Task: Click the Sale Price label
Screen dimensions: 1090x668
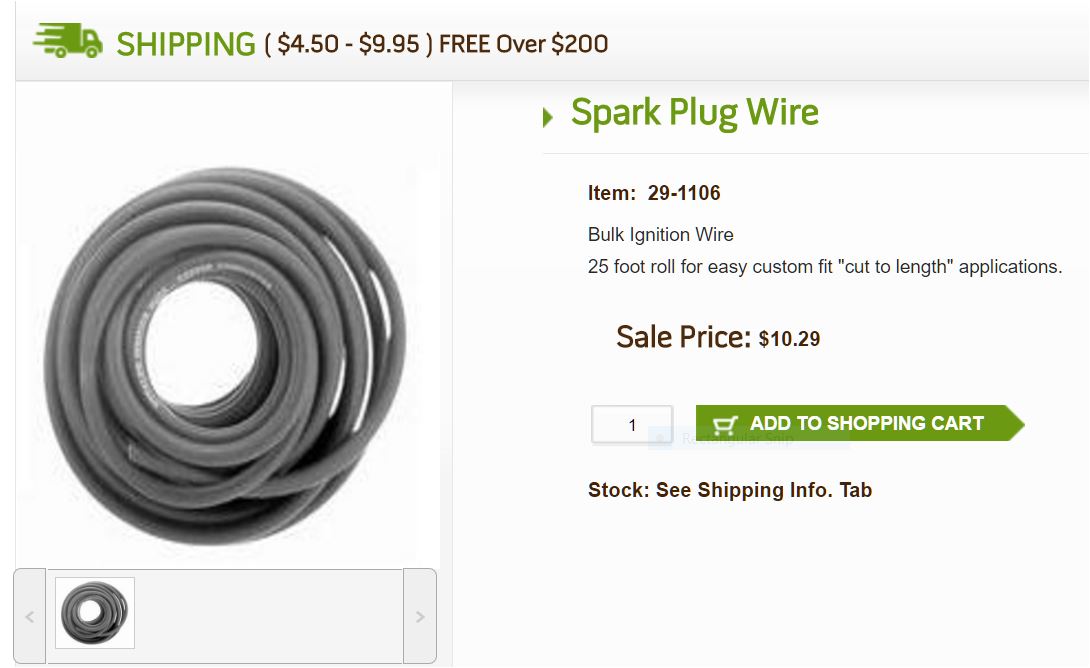Action: tap(683, 337)
